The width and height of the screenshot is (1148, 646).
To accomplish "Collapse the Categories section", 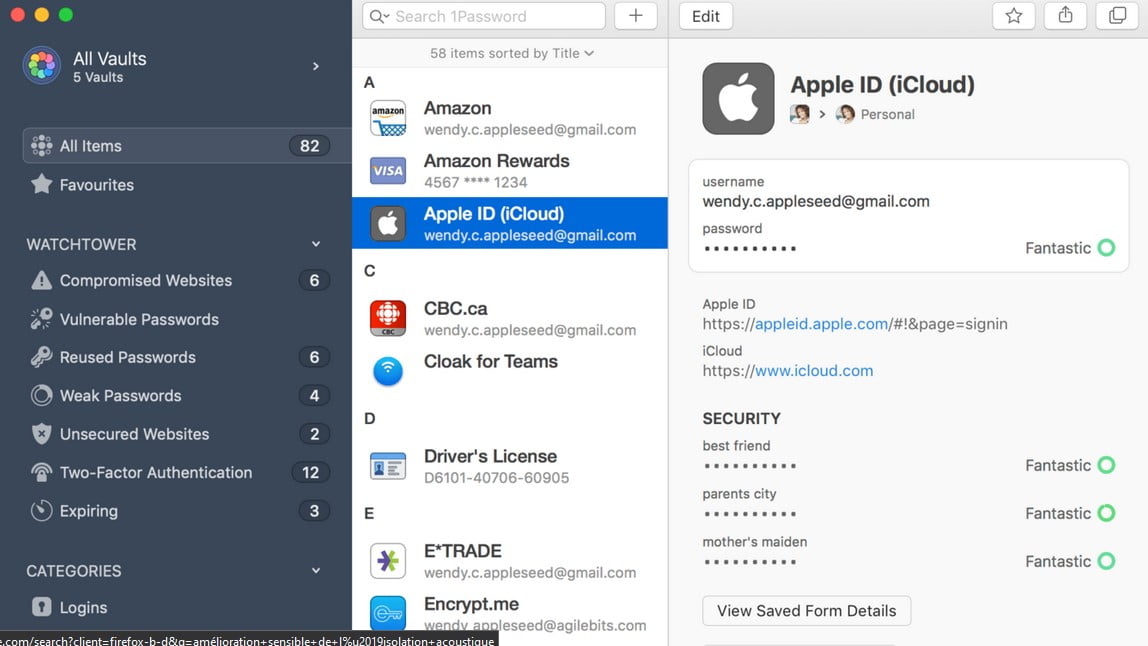I will tap(316, 571).
